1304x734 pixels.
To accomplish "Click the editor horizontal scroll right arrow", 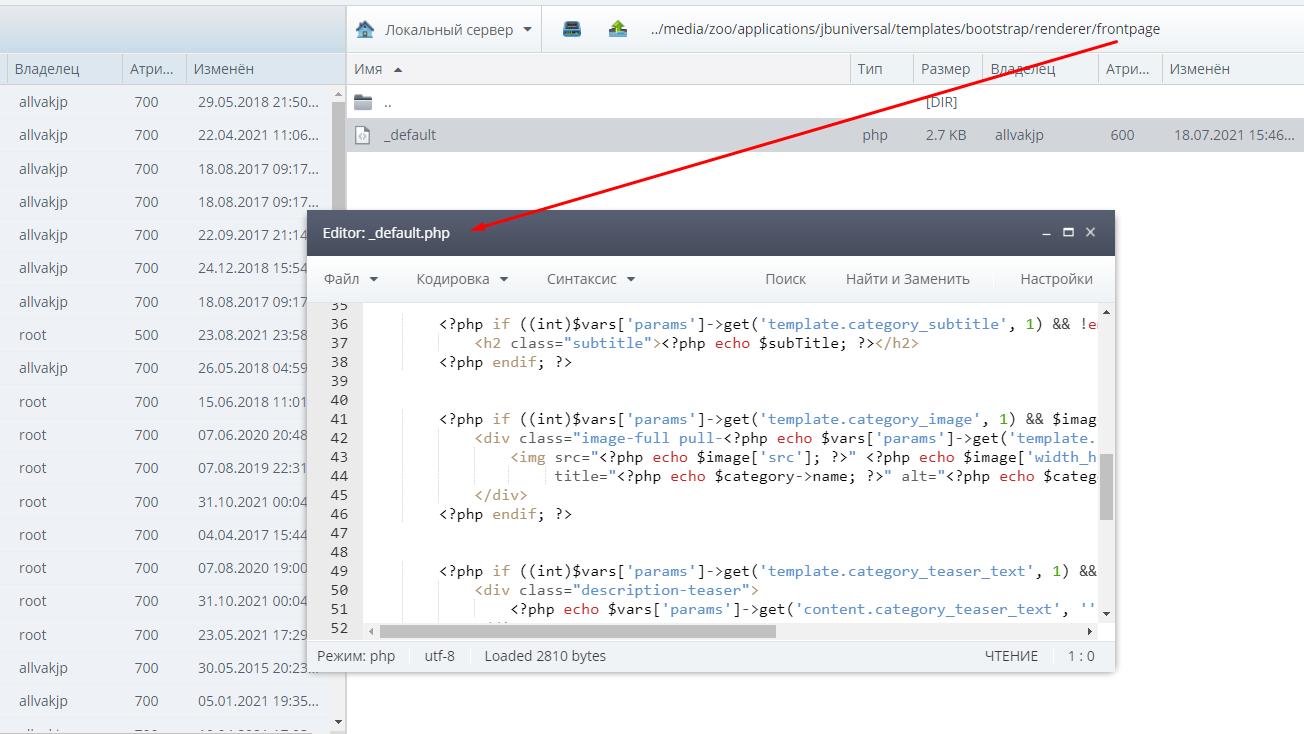I will [1091, 631].
